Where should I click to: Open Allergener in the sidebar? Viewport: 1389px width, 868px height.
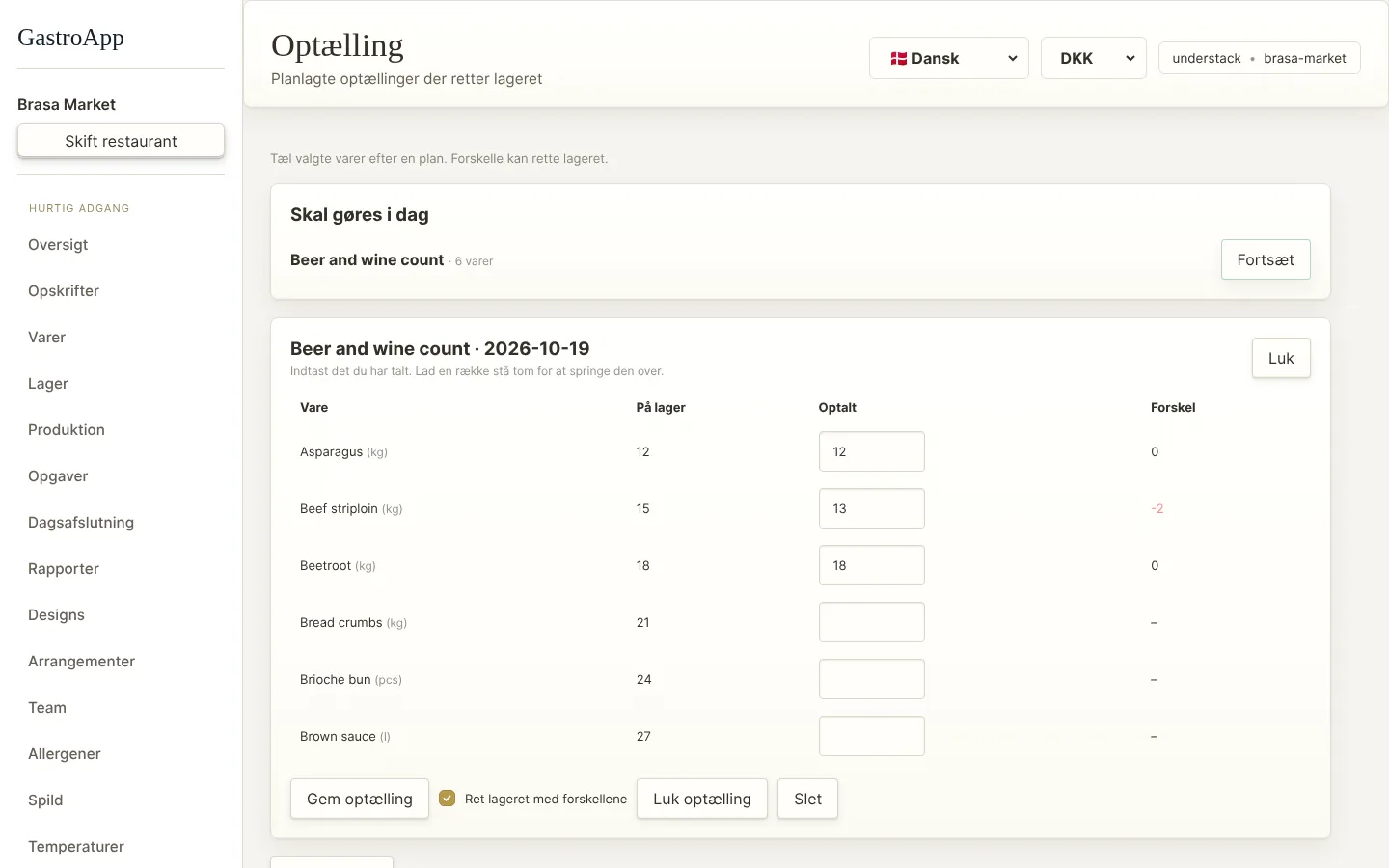(65, 754)
